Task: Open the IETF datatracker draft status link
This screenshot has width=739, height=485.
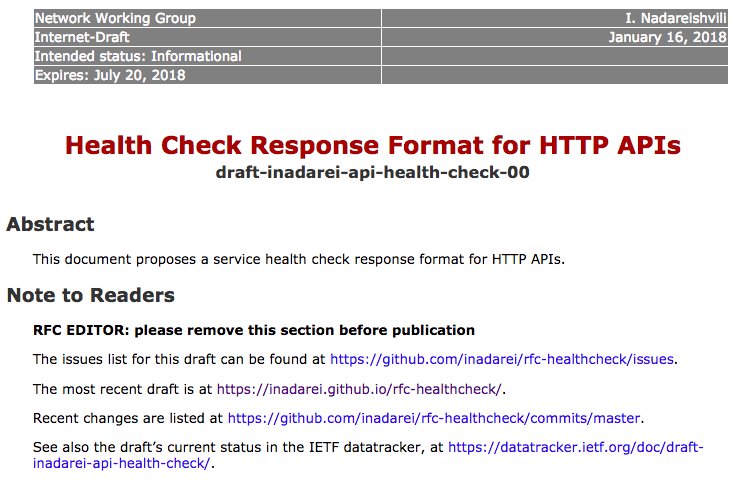Action: coord(575,447)
